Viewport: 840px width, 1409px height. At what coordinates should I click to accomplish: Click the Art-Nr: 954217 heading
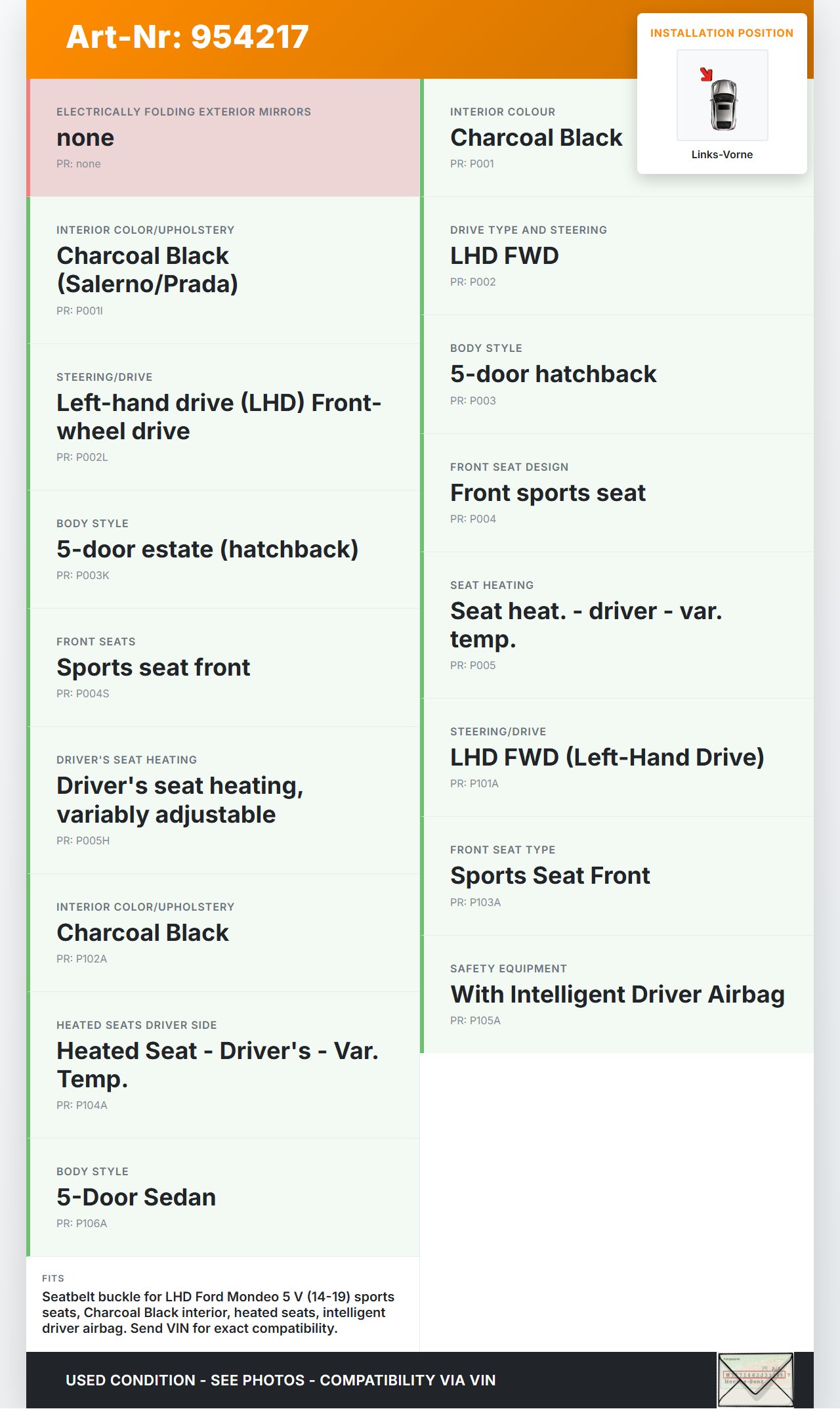point(188,37)
